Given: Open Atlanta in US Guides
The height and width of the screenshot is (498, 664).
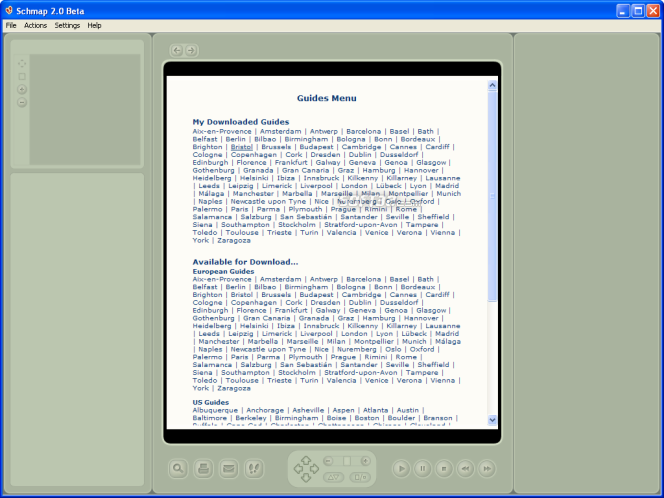Looking at the screenshot, I should pyautogui.click(x=375, y=410).
